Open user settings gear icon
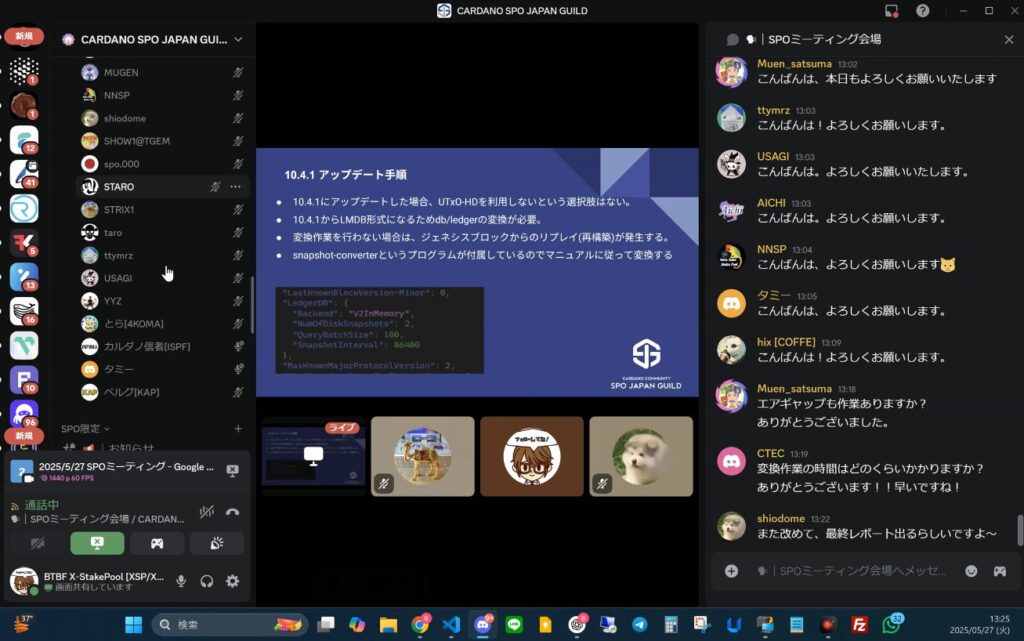The width and height of the screenshot is (1024, 641). pyautogui.click(x=232, y=581)
